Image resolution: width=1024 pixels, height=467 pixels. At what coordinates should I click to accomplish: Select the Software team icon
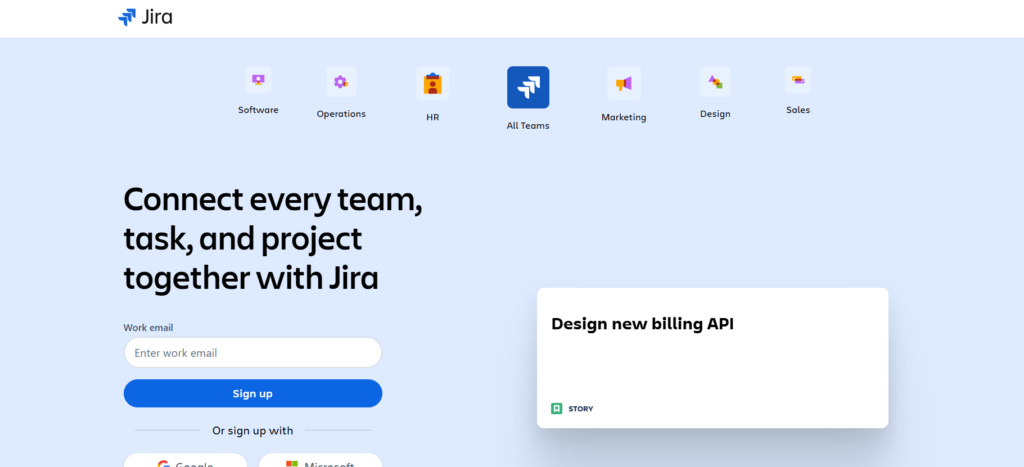[258, 80]
